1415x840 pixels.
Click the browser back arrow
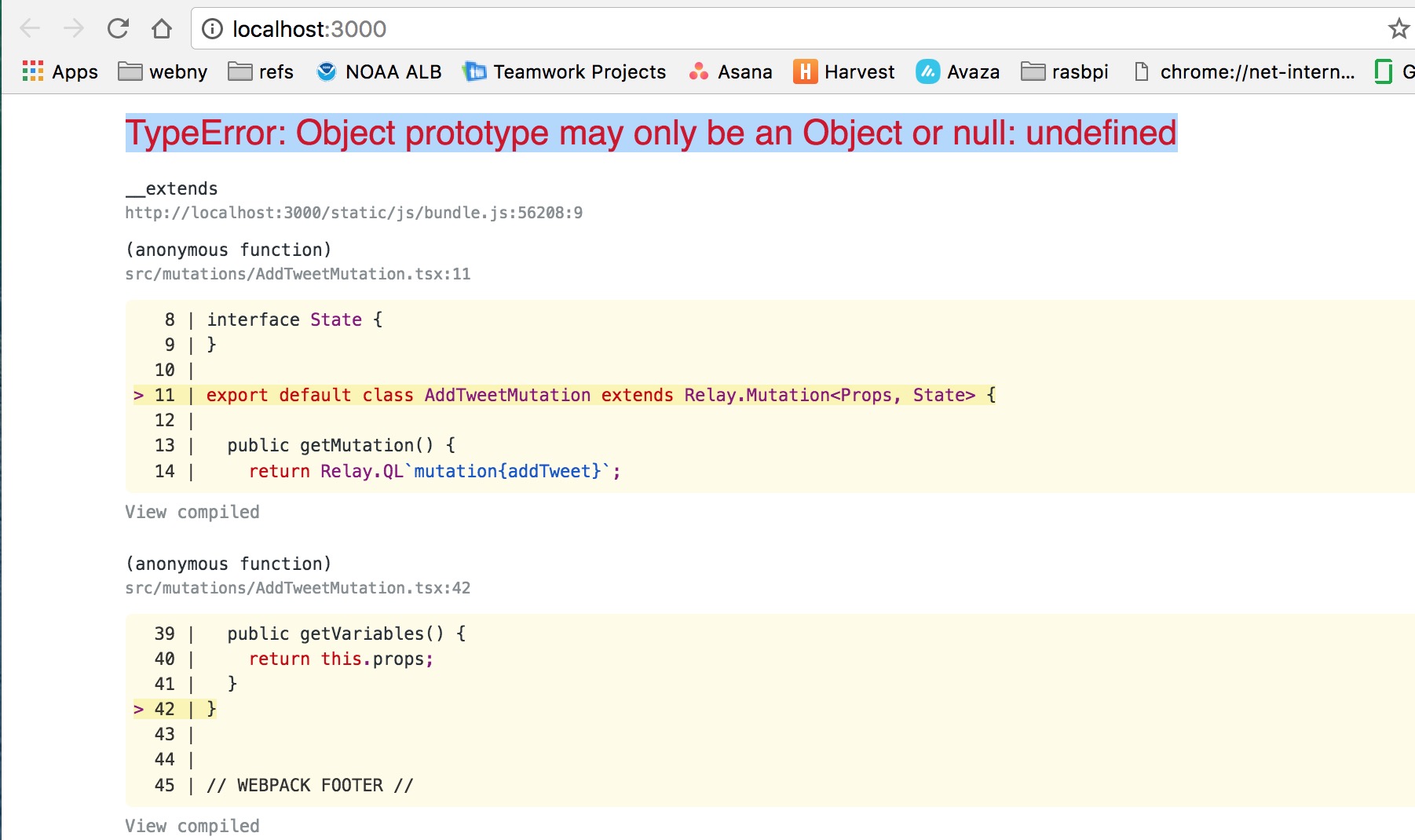click(x=30, y=29)
